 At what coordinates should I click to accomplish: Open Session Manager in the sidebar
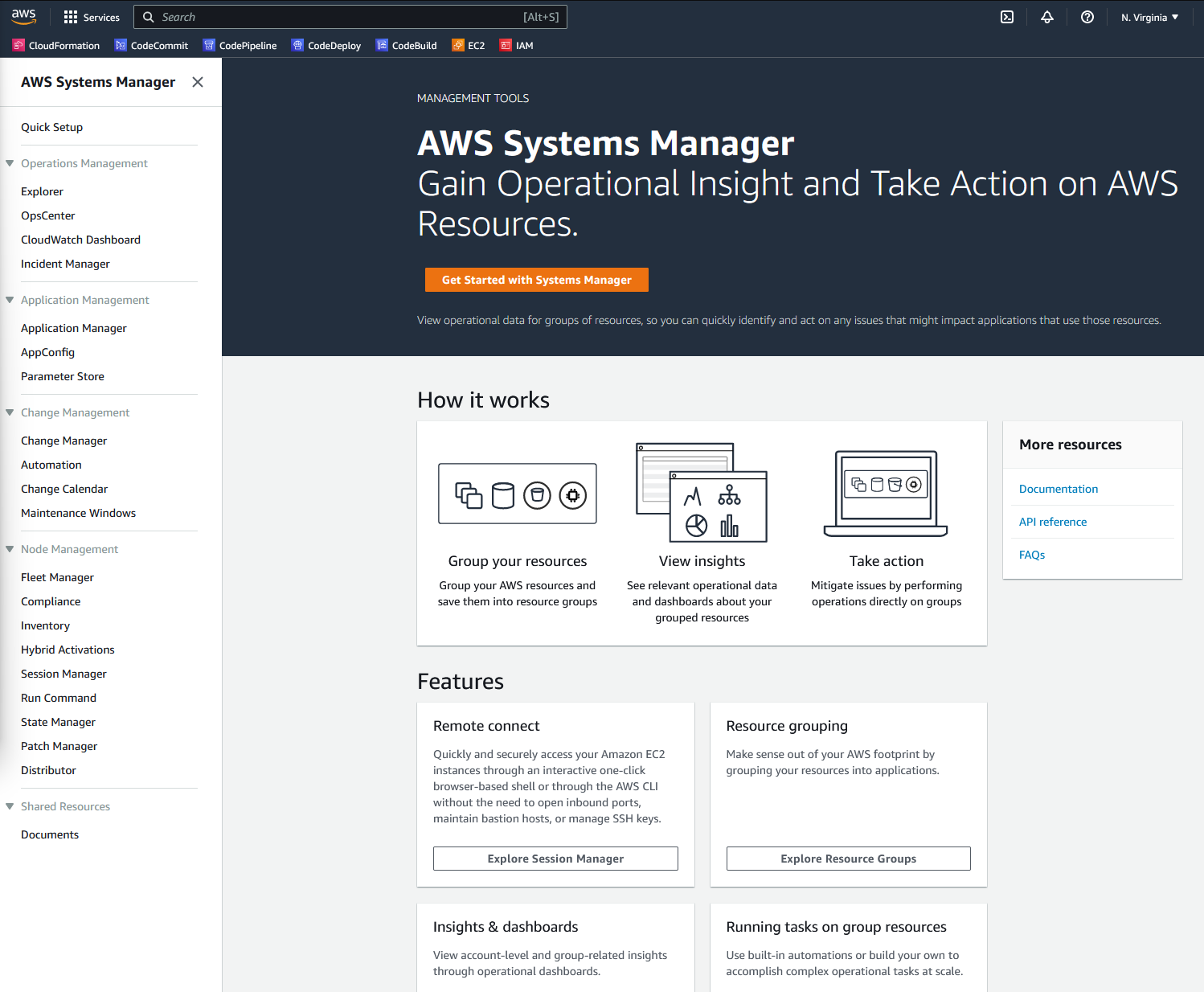click(63, 674)
